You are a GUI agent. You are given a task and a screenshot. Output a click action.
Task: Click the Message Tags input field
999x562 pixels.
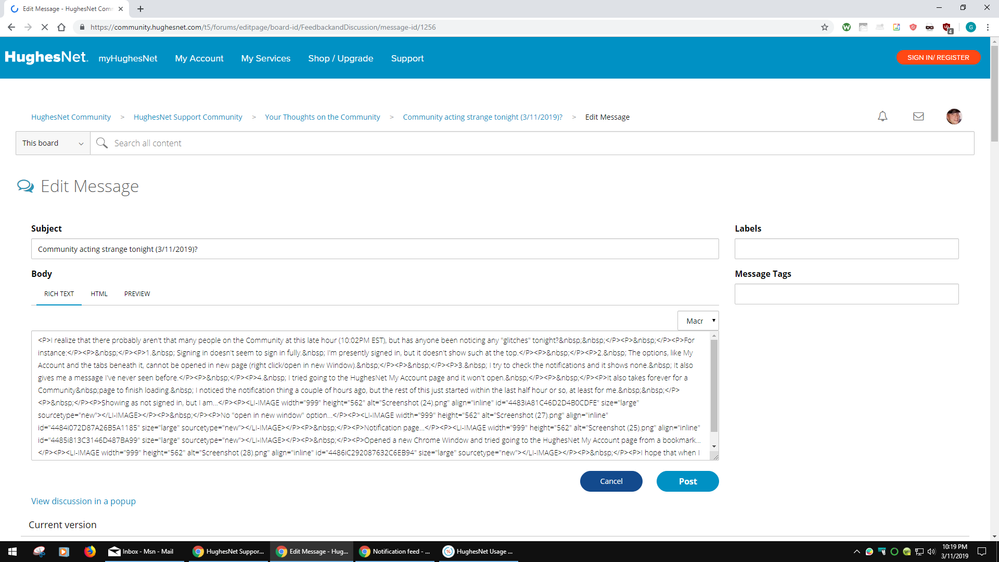tap(846, 294)
